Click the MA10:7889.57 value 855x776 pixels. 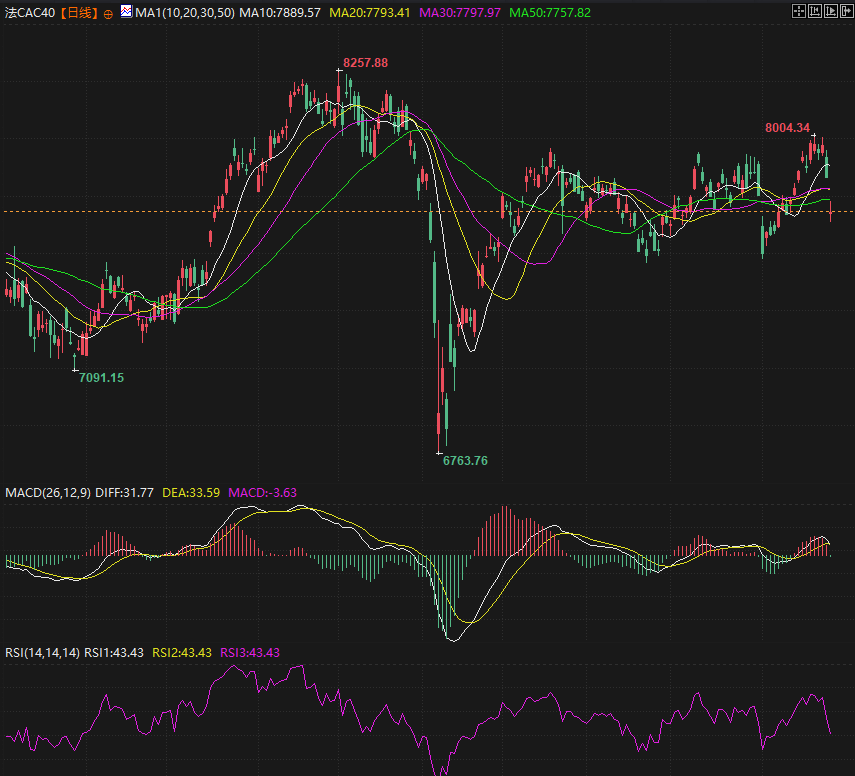[x=280, y=13]
